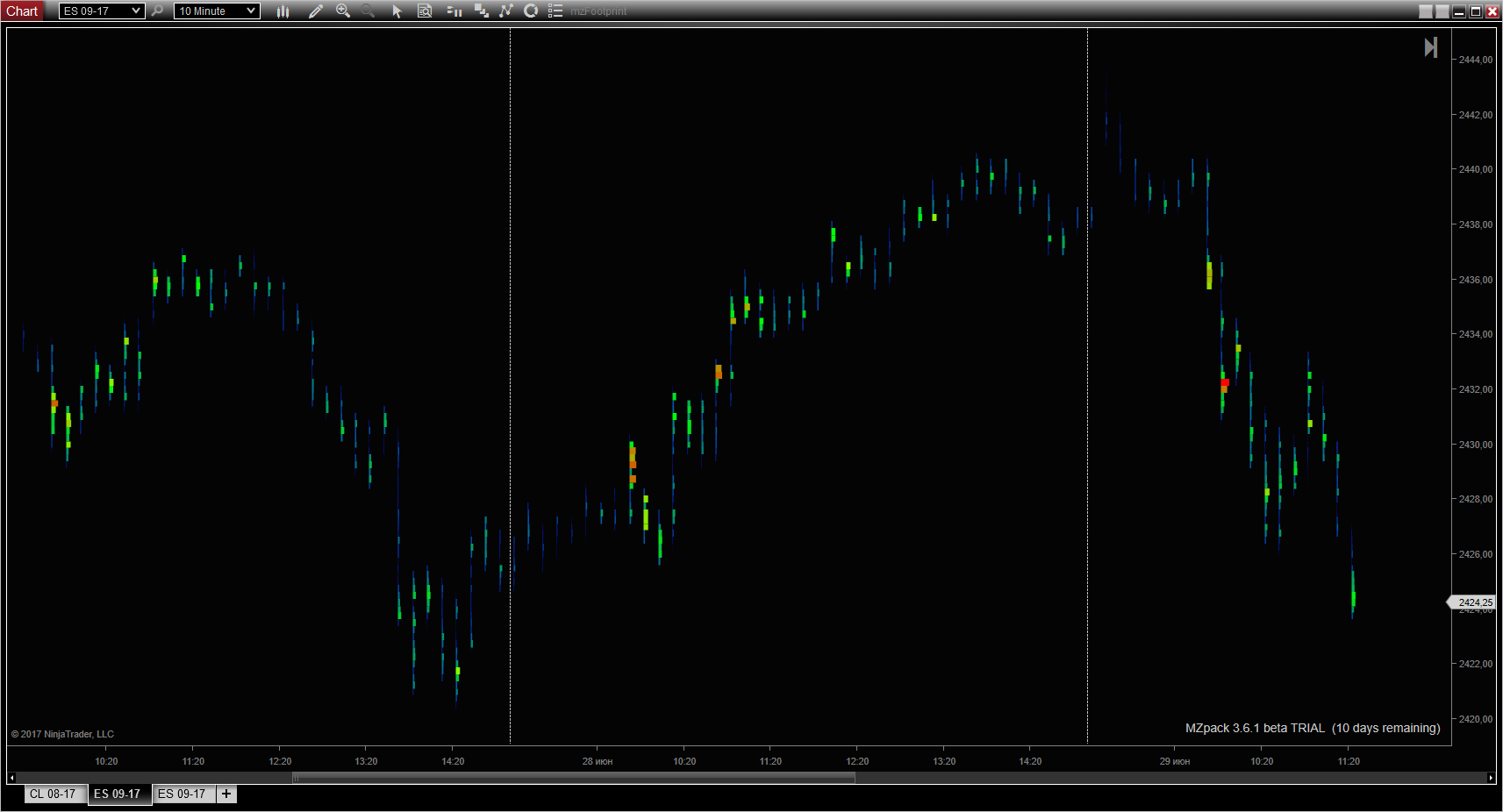
Task: Select the pencil drawing tools icon
Action: 316,11
